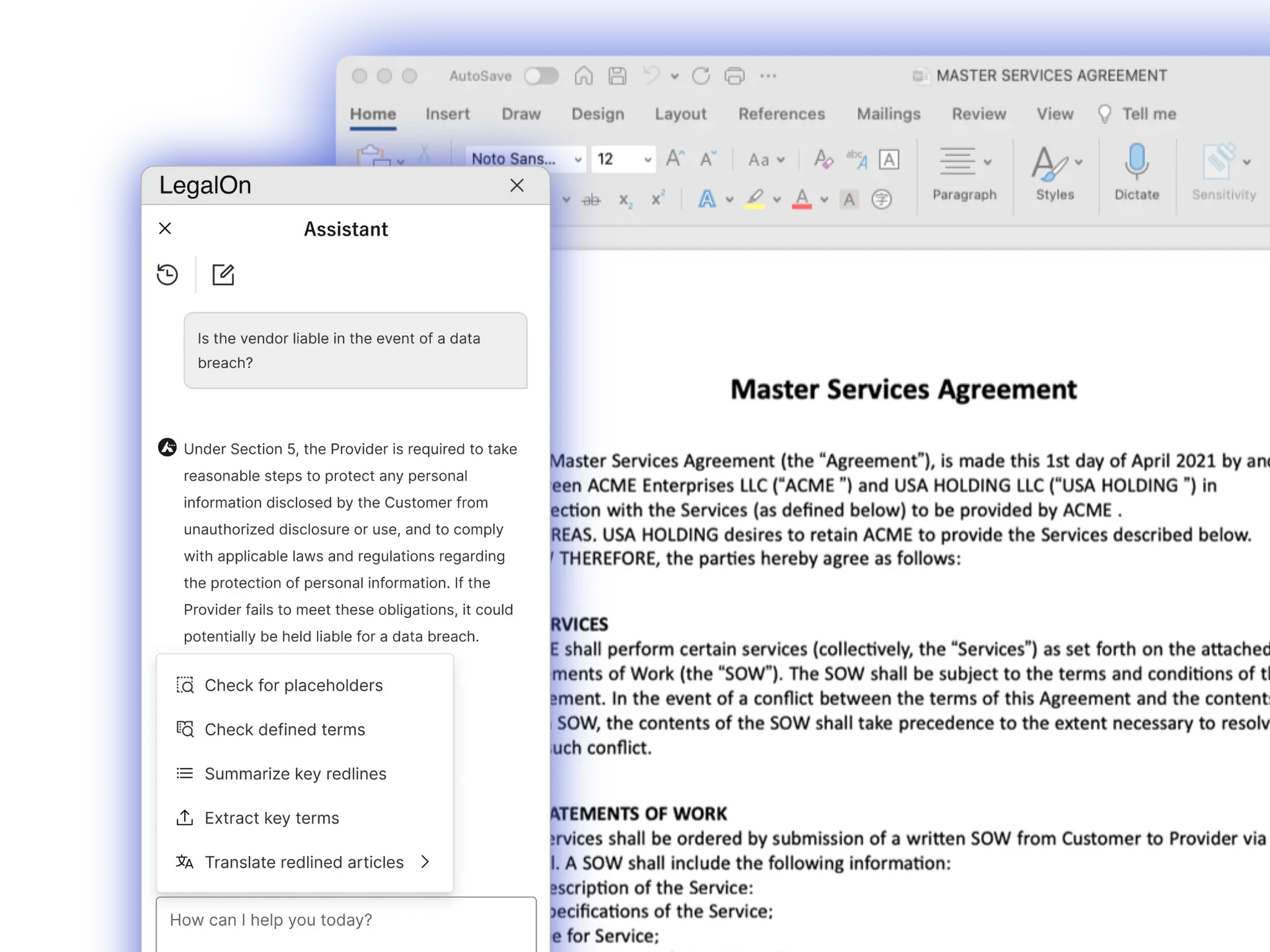Click the Increase Font Size icon

tap(675, 159)
